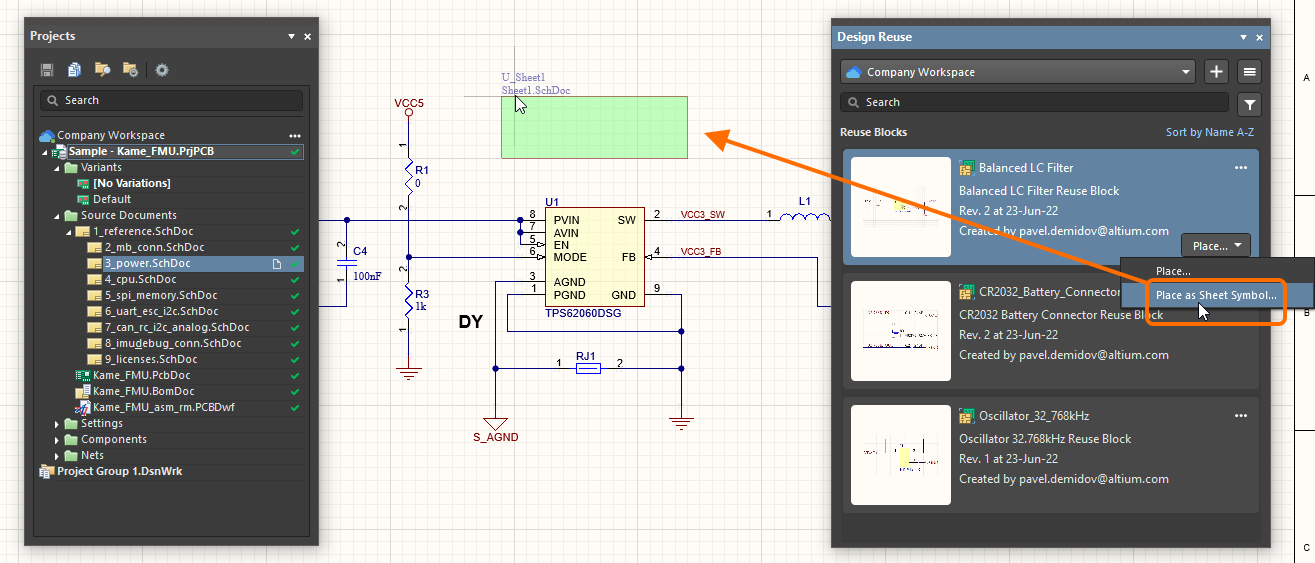Click the Place... dropdown button
Screen dimensions: 1315x563
1215,245
